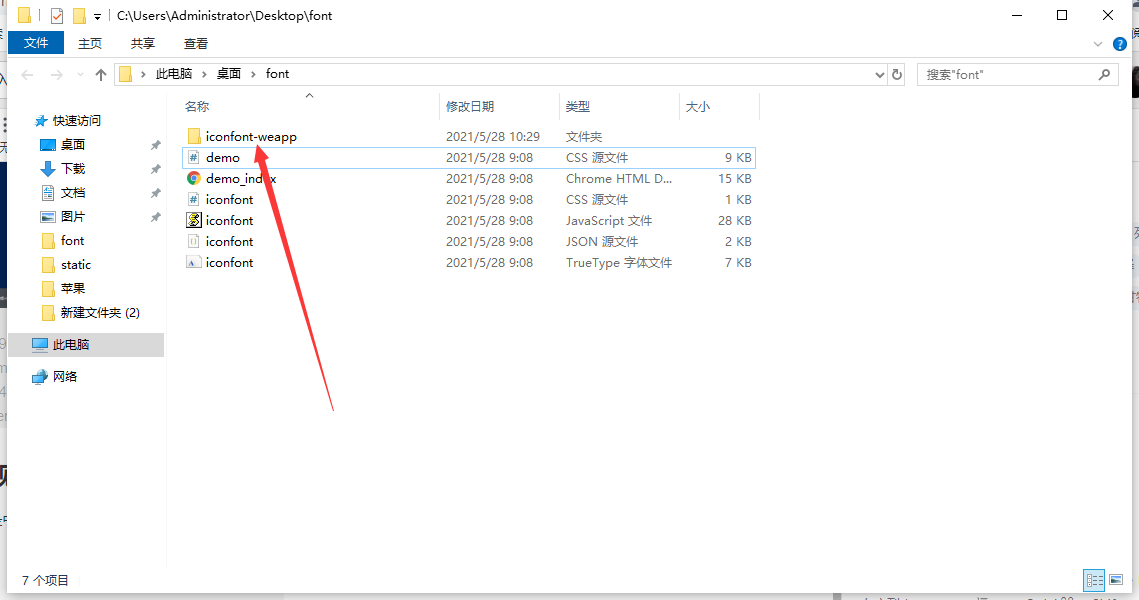
Task: Open the Help question mark icon
Action: (1119, 44)
